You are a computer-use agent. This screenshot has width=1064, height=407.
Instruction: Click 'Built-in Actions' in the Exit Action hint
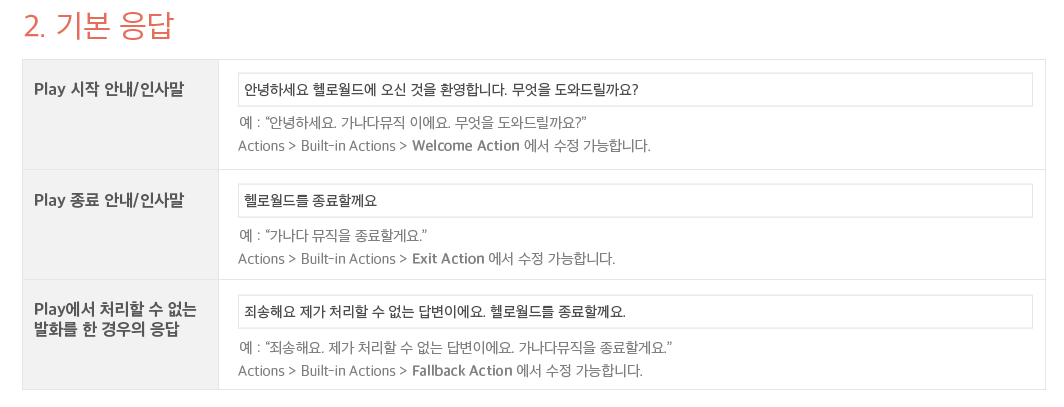pyautogui.click(x=348, y=259)
